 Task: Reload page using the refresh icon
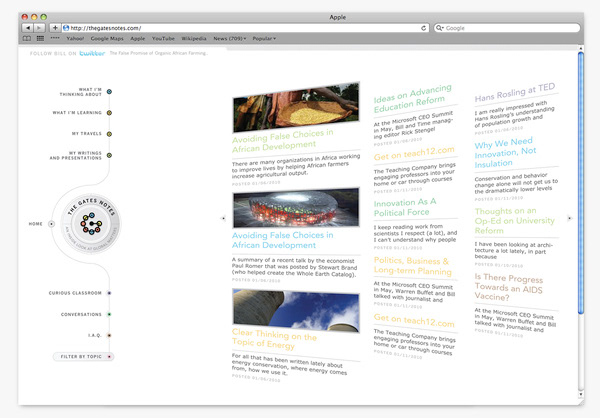tap(423, 28)
